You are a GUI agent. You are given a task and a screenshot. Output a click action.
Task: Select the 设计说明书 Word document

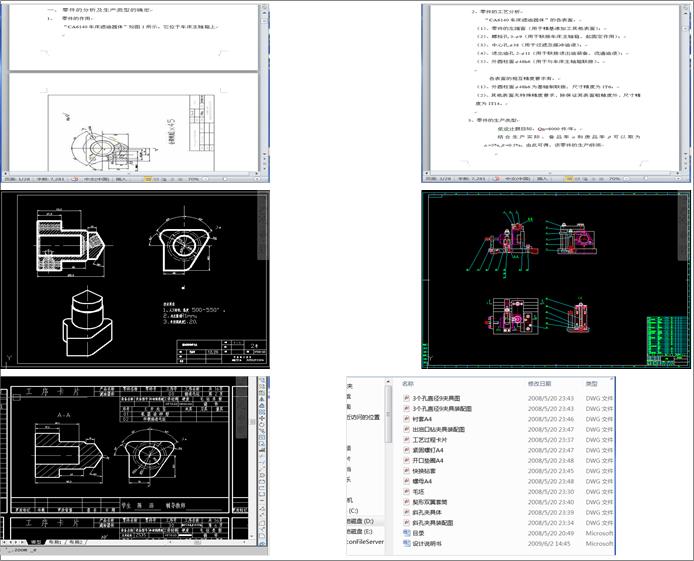click(427, 544)
